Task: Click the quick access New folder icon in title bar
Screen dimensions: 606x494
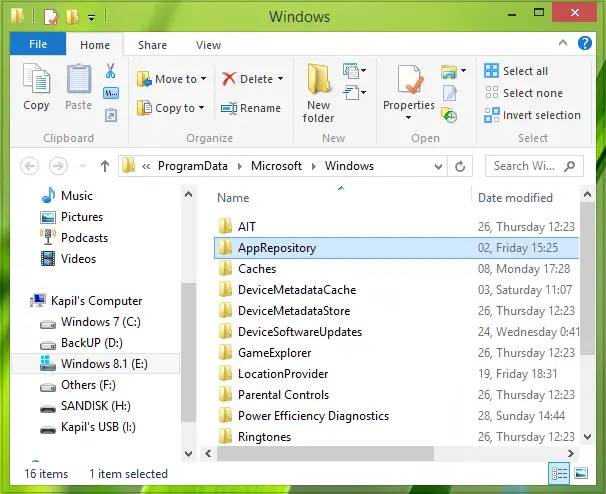Action: tap(72, 16)
